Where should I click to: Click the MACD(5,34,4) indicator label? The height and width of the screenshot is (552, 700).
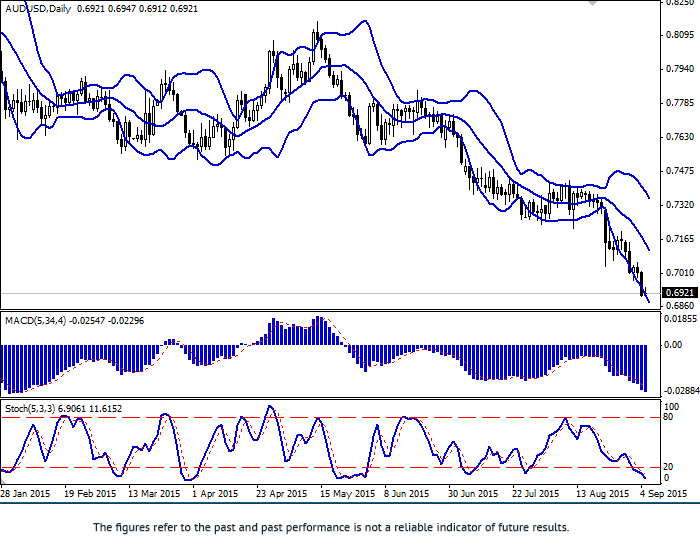pyautogui.click(x=35, y=321)
